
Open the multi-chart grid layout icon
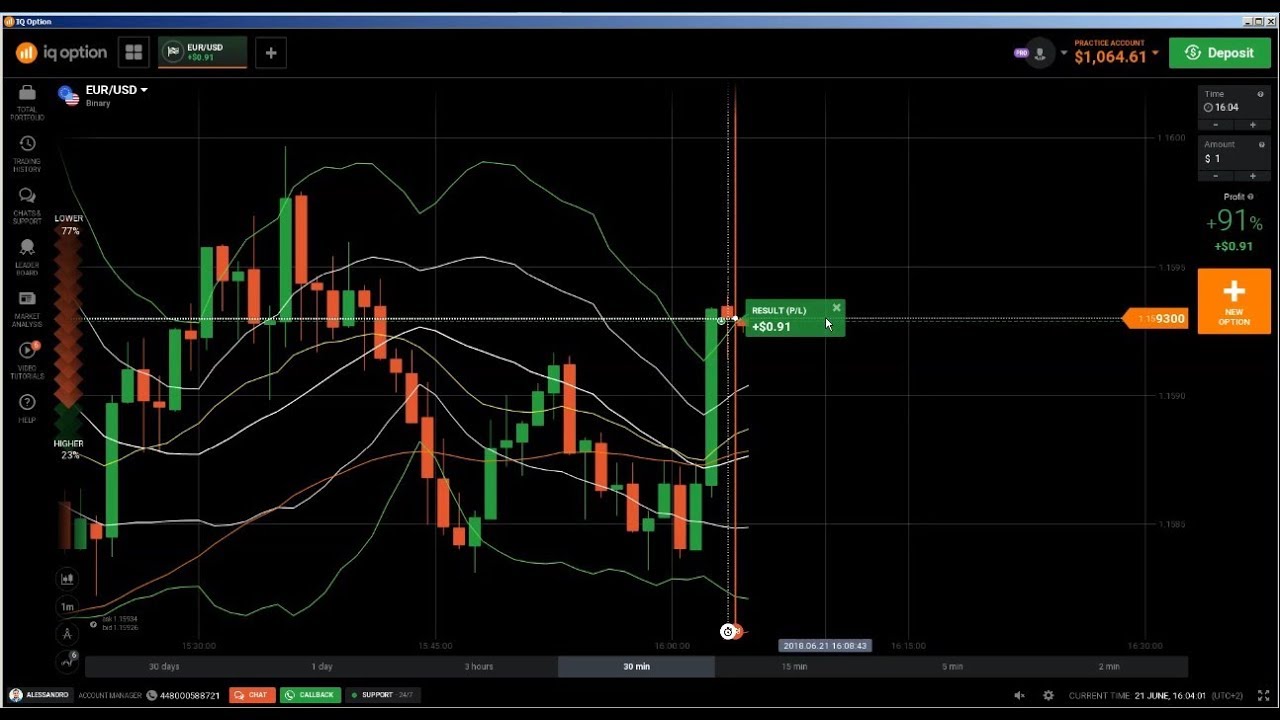point(133,53)
